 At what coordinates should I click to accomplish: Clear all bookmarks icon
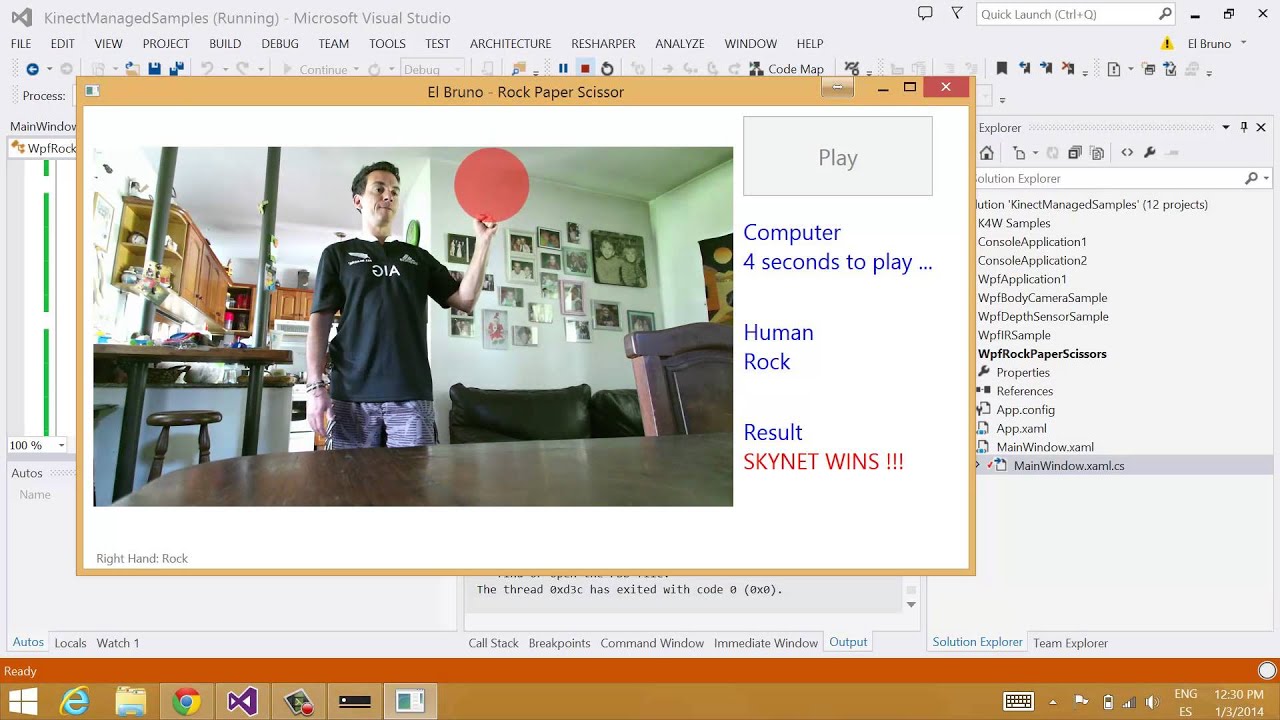click(x=1069, y=69)
